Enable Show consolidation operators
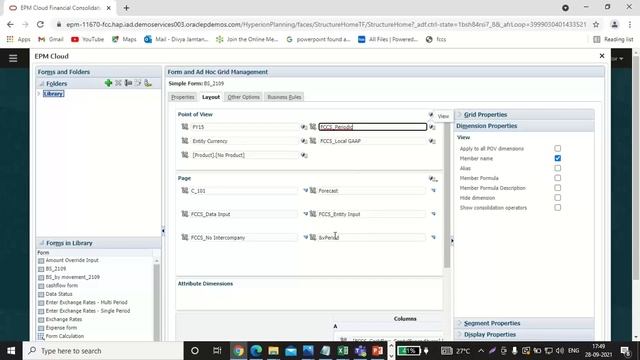640x360 pixels. click(x=558, y=207)
